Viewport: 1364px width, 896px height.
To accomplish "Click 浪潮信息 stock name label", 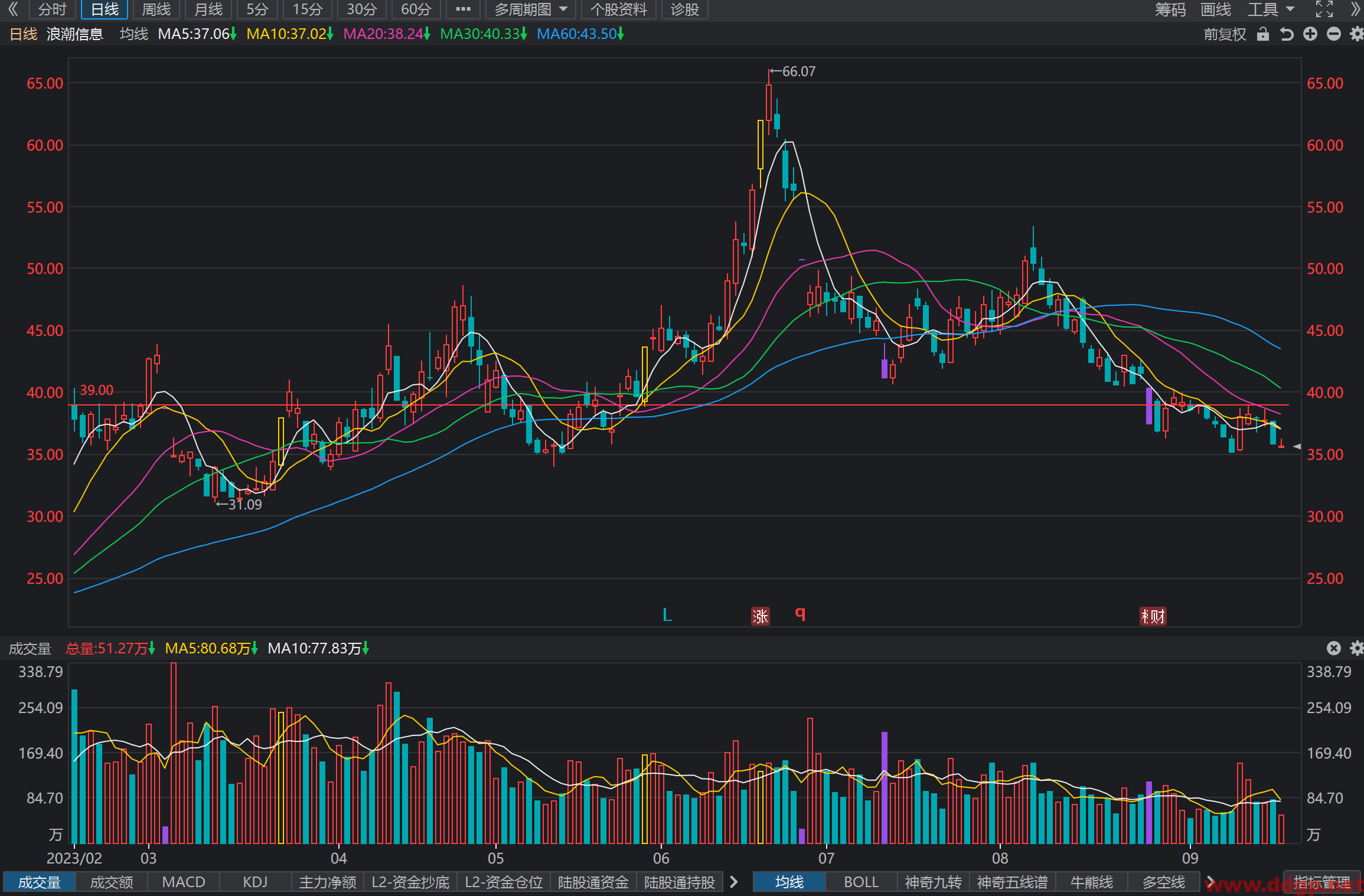I will coord(75,34).
